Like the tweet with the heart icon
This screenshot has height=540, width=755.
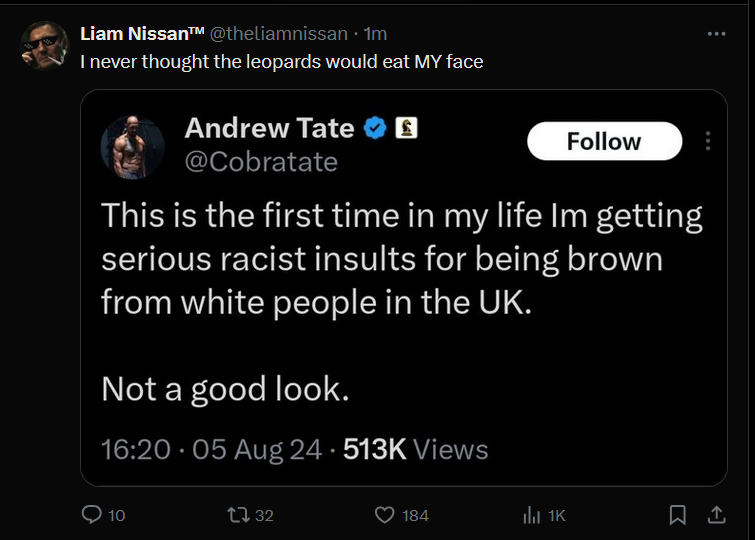coord(385,515)
